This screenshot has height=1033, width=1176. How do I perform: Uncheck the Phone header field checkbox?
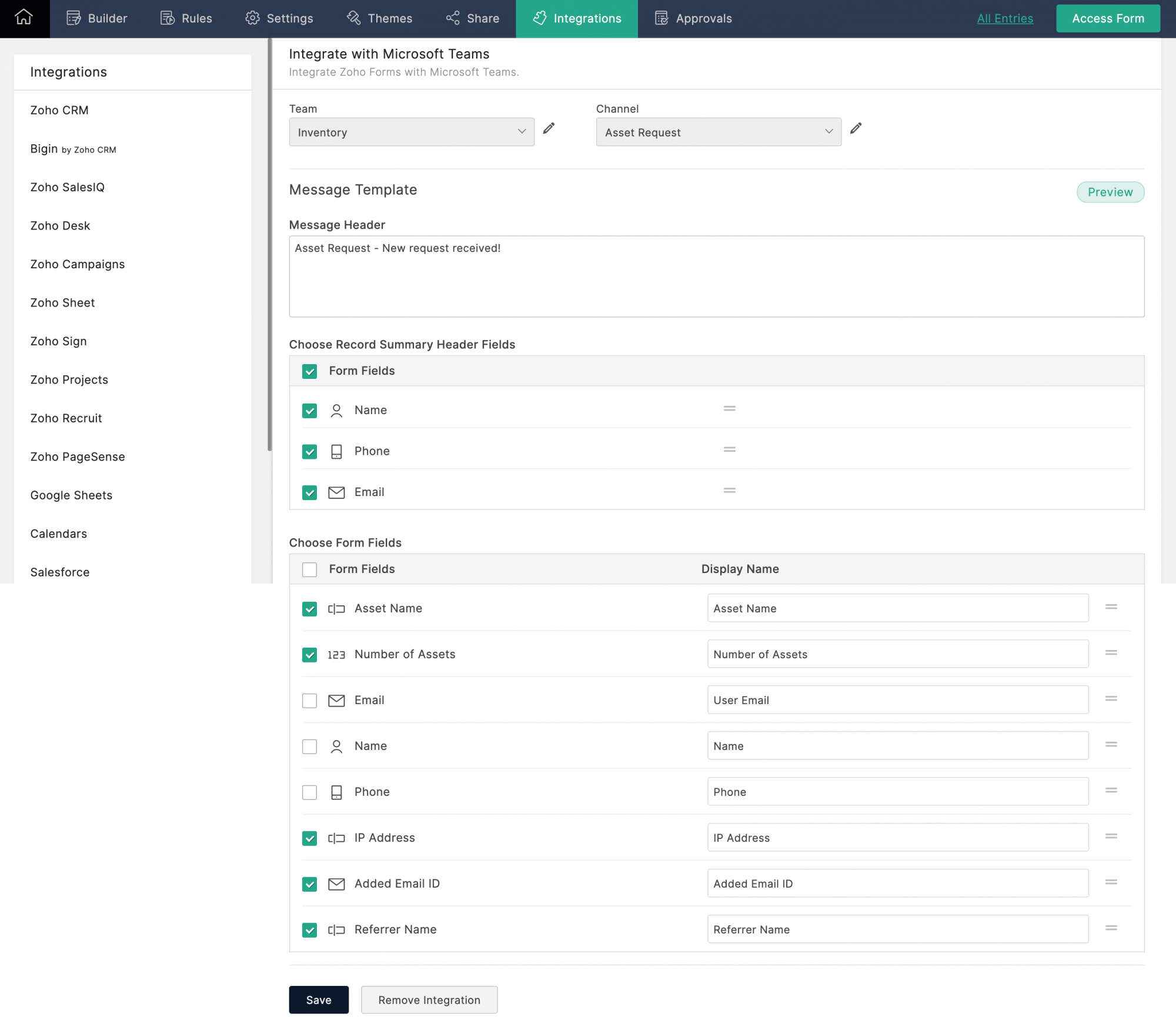(309, 452)
